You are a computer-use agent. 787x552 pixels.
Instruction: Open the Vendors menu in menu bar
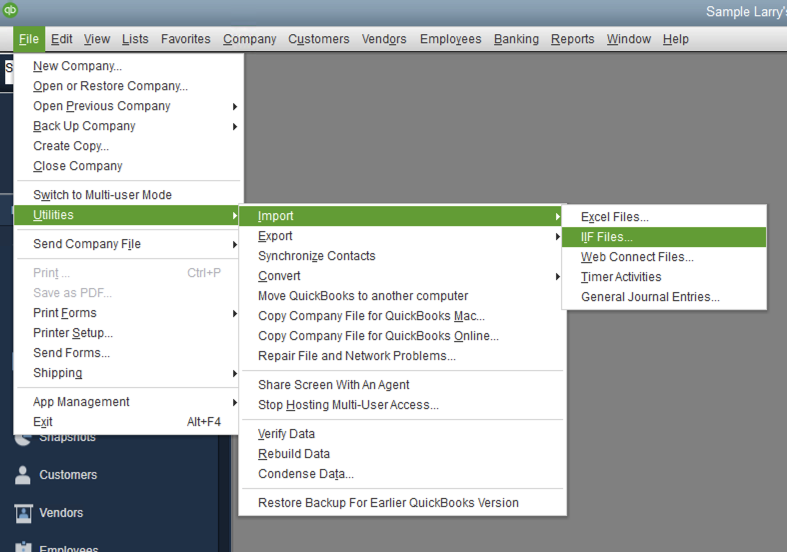click(384, 39)
